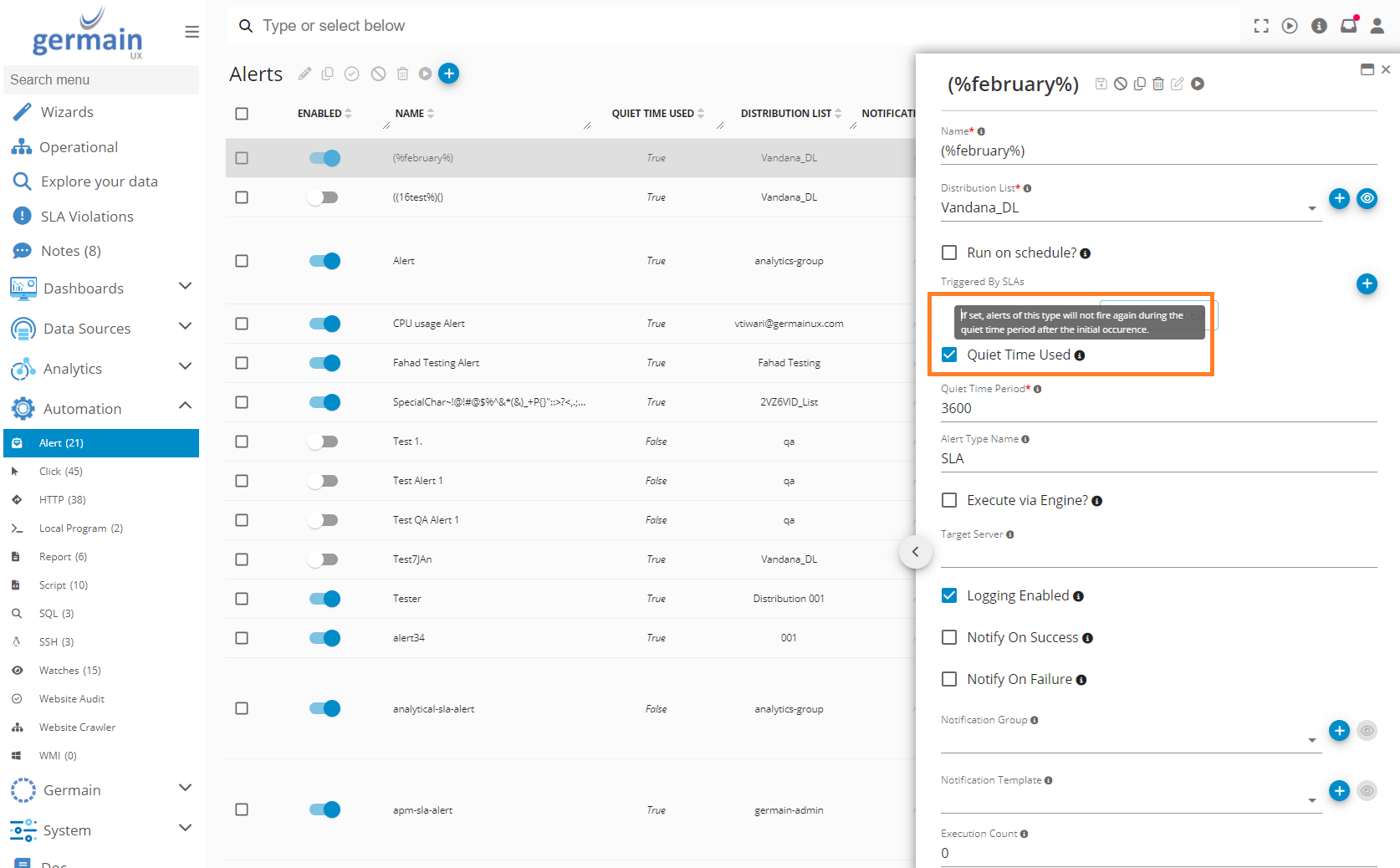Viewport: 1400px width, 868px height.
Task: Expand the Dashboards menu section
Action: pos(185,287)
